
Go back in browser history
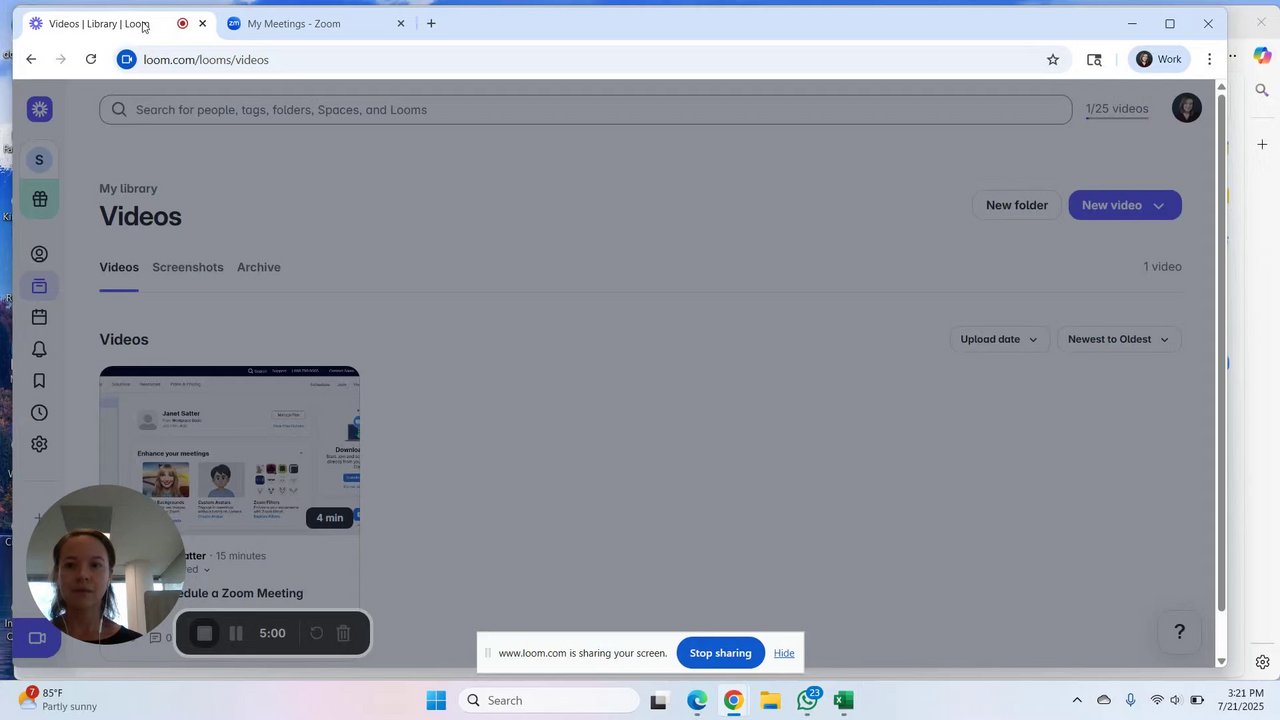[31, 60]
